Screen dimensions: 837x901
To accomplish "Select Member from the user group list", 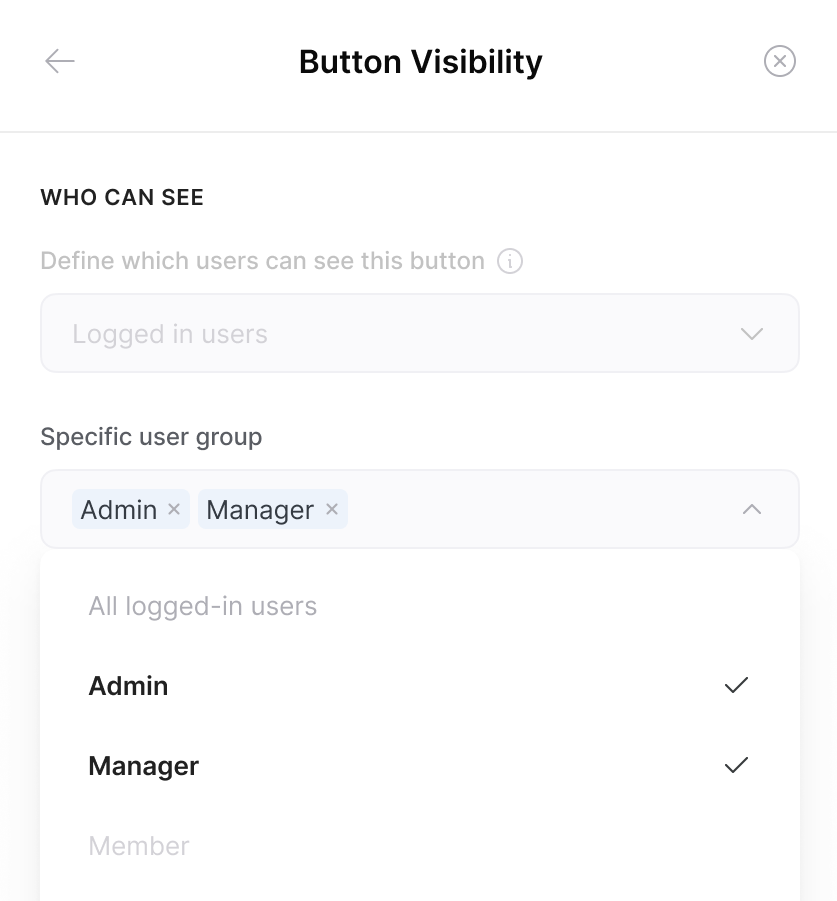I will (139, 845).
